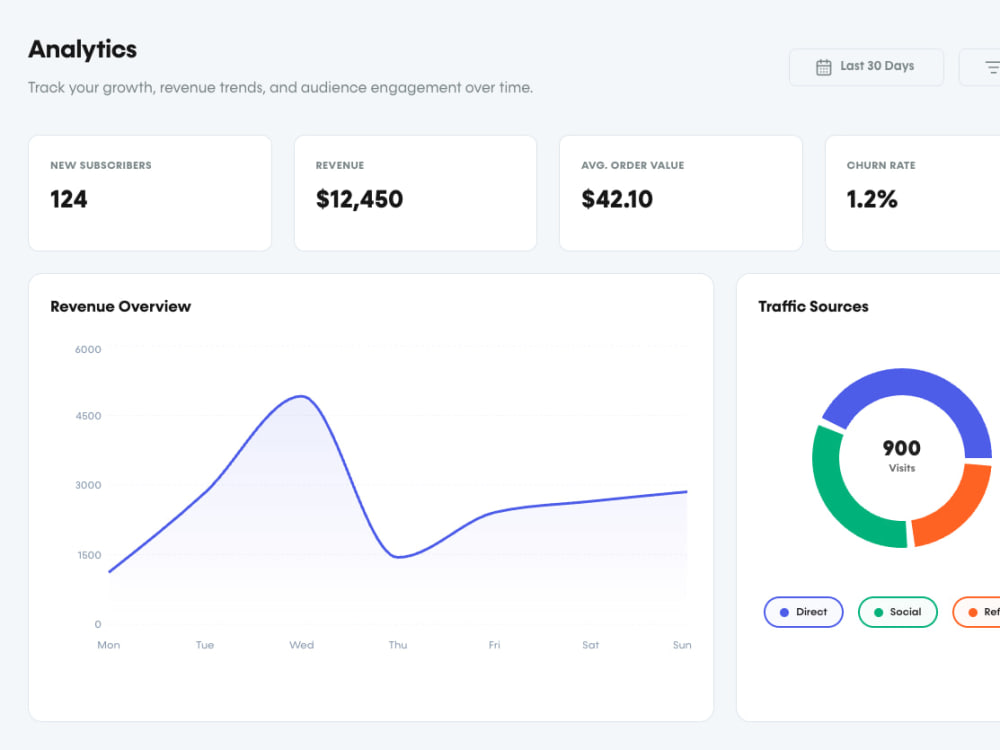This screenshot has height=750, width=1000.
Task: Open the Last 30 Days date range
Action: tap(866, 67)
